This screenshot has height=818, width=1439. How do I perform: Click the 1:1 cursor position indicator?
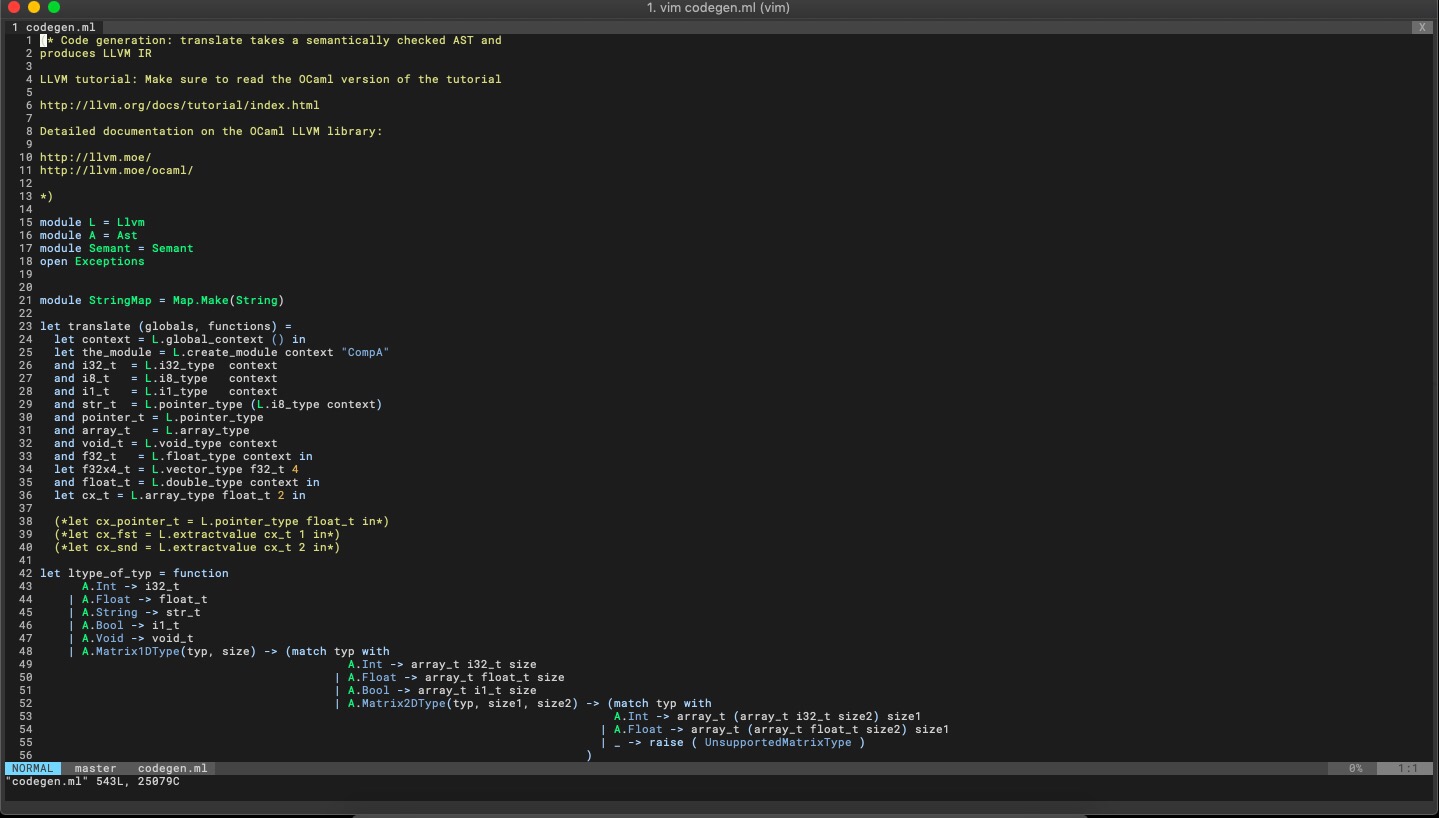tap(1408, 769)
